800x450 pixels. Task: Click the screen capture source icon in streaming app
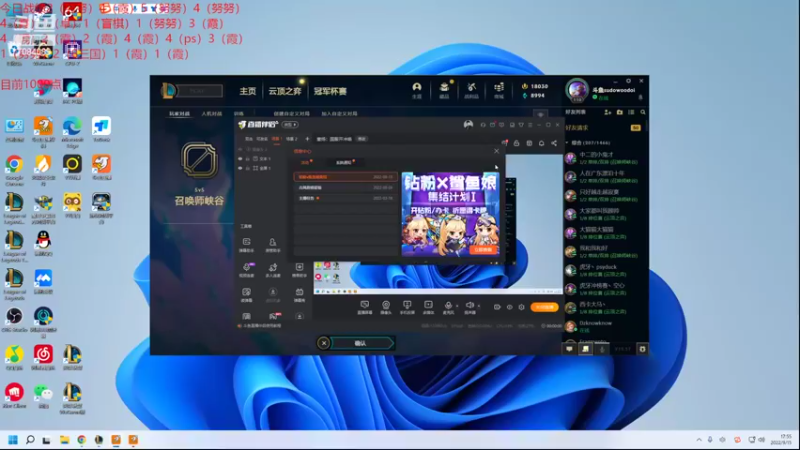pos(364,307)
